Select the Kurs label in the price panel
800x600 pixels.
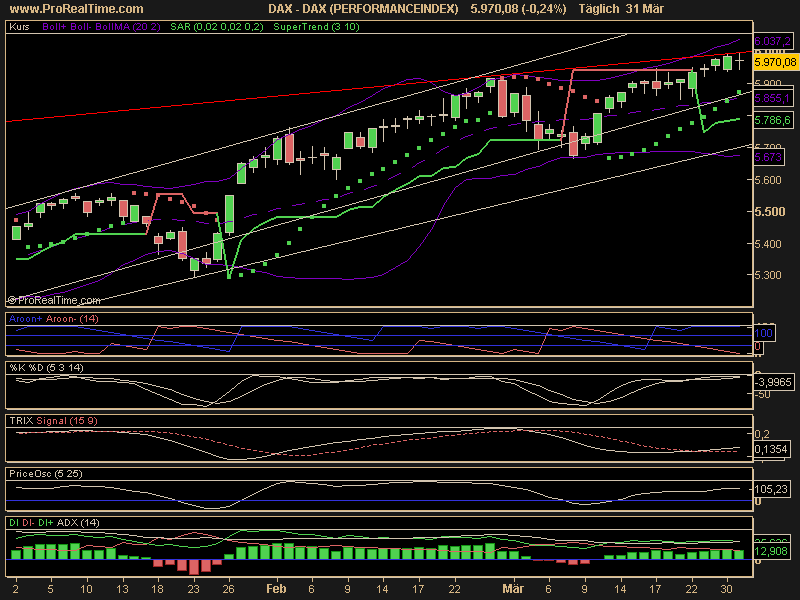[19, 27]
